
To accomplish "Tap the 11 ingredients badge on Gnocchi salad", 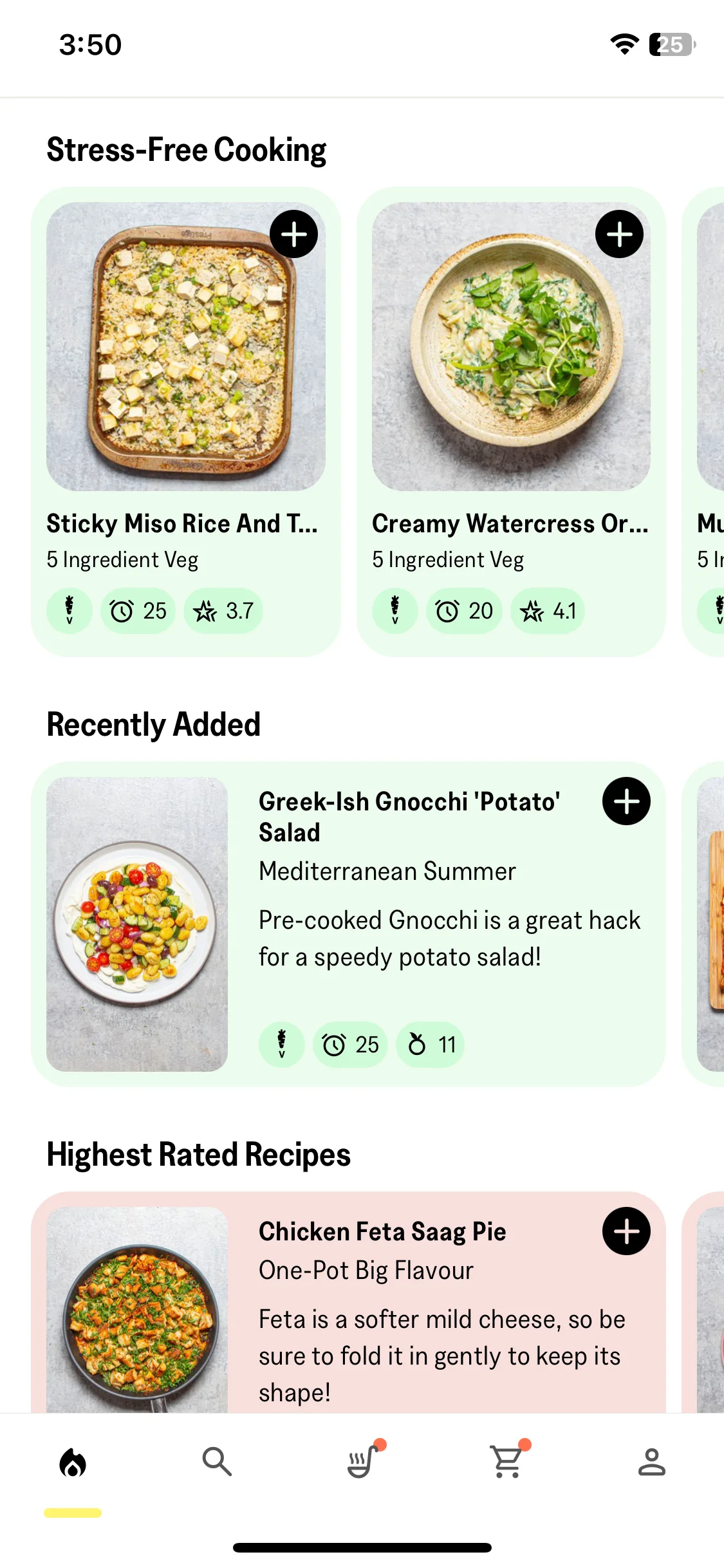I will (430, 1045).
